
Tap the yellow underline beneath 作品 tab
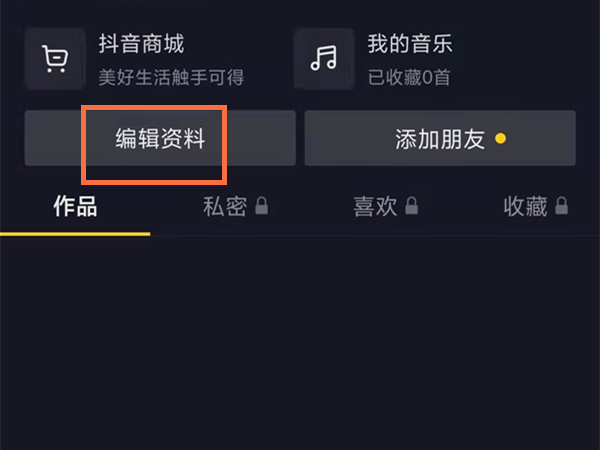point(75,234)
